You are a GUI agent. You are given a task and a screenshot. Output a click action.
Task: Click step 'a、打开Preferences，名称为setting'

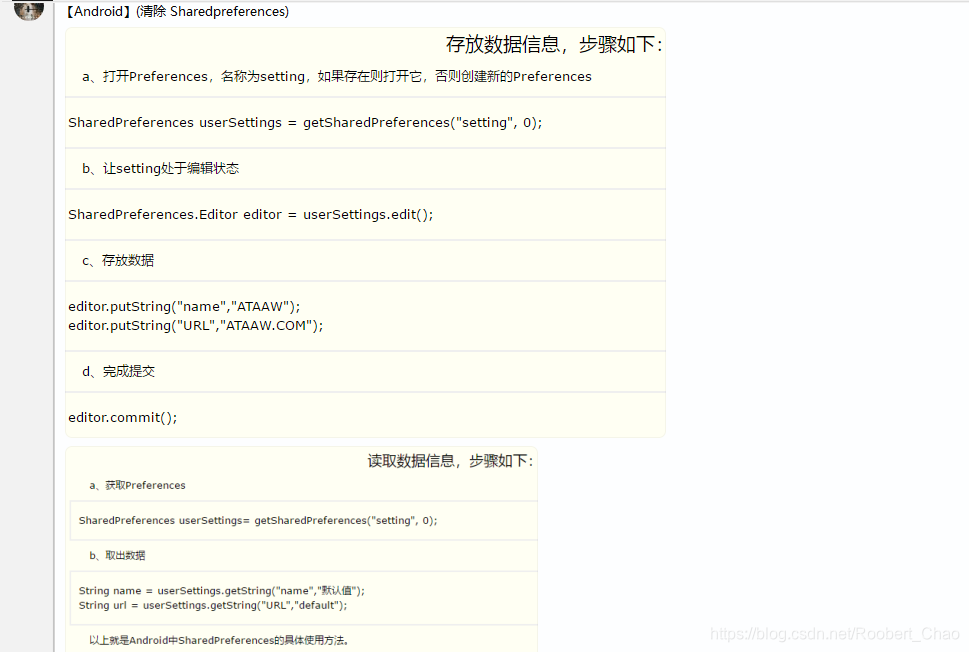coord(193,77)
